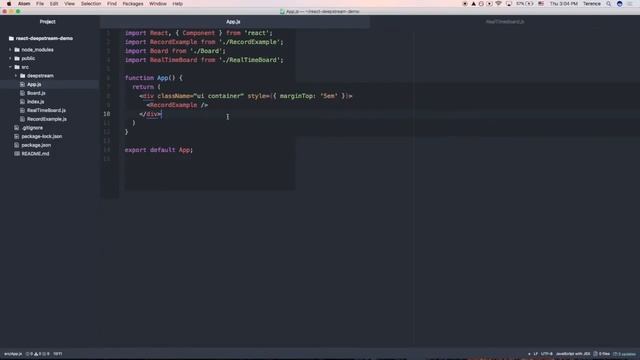Open the File menu
Image resolution: width=640 pixels, height=360 pixels.
(40, 4)
